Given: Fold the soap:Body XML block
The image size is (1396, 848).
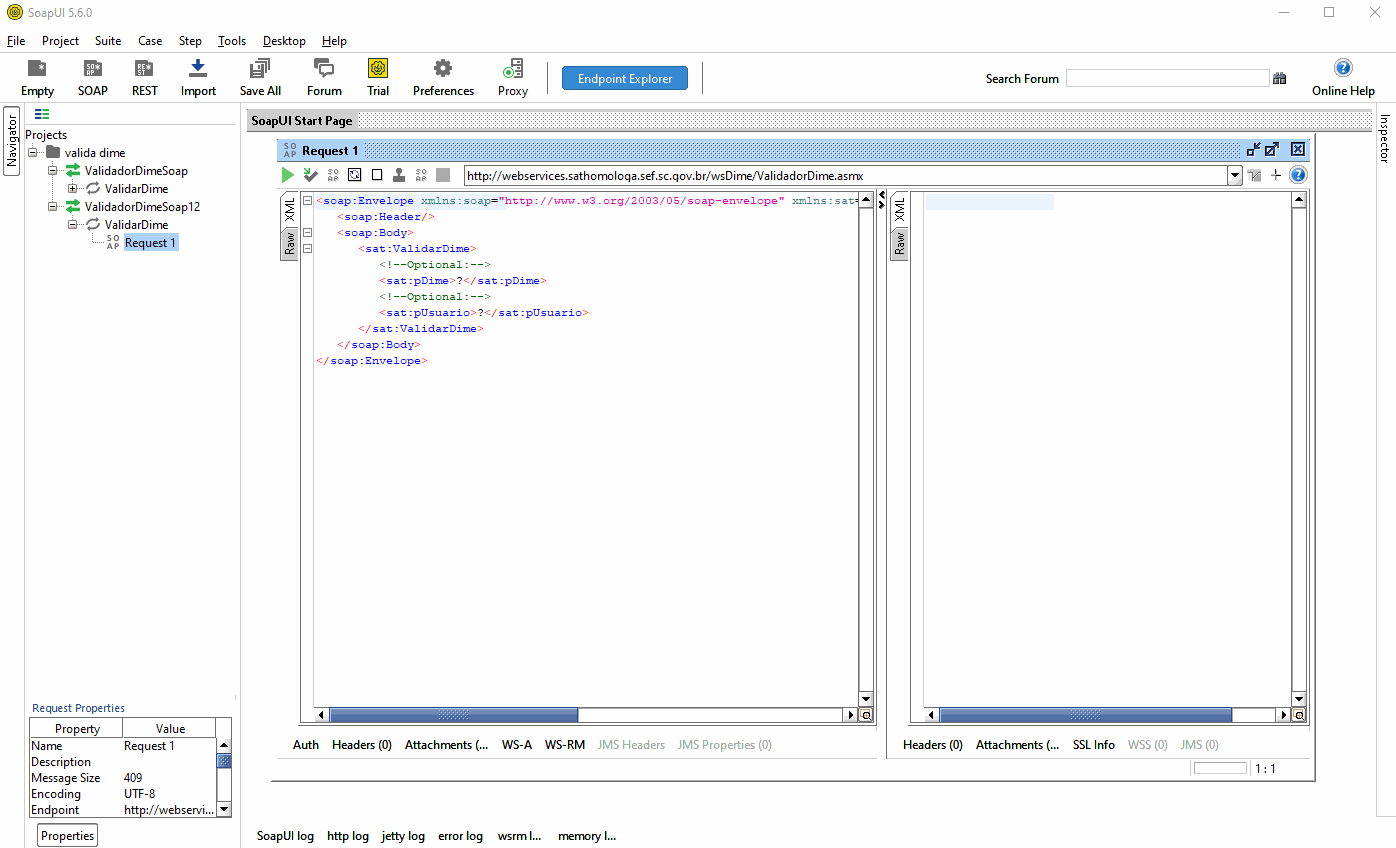Looking at the screenshot, I should (x=307, y=232).
